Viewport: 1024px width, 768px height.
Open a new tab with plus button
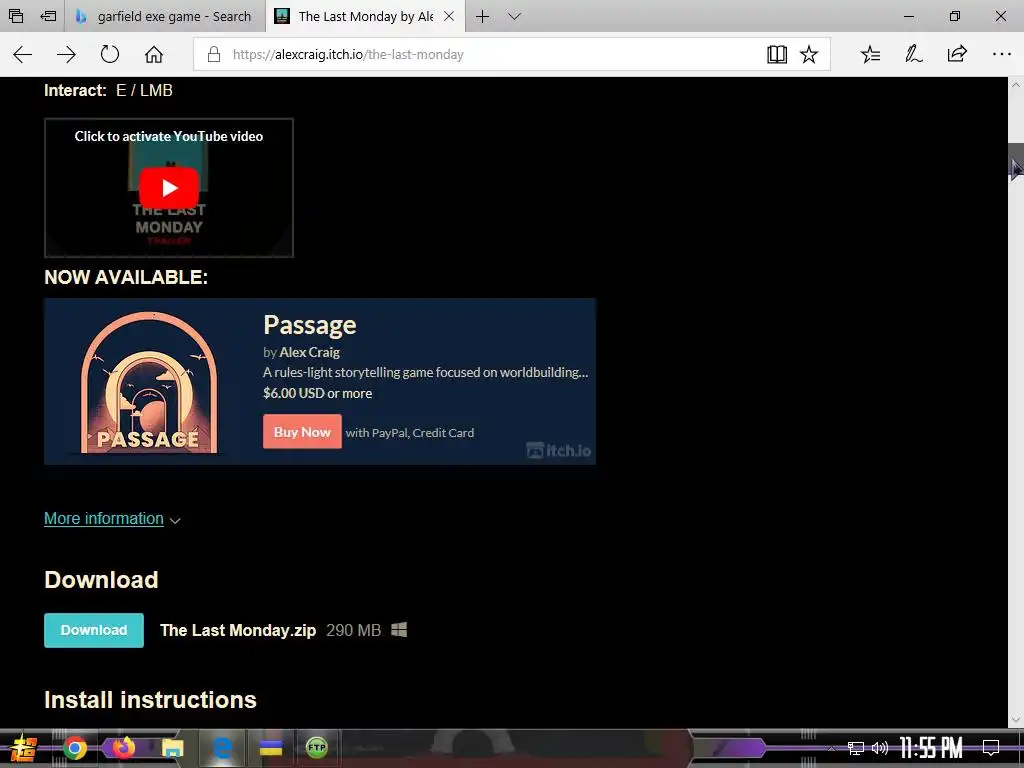coord(482,16)
